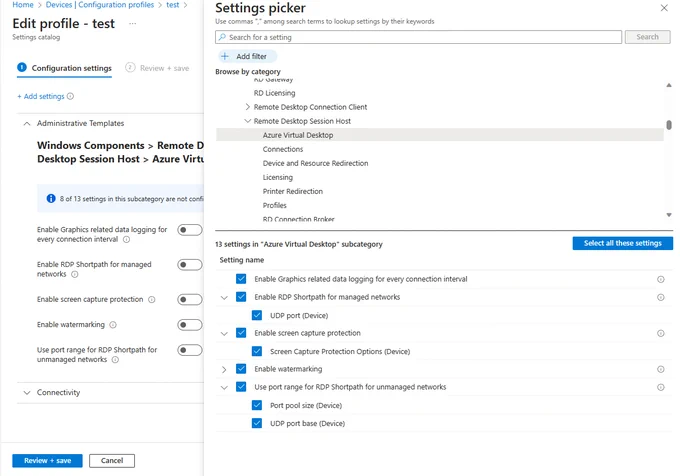Go to the Review + save step tab
Image resolution: width=680 pixels, height=476 pixels.
click(x=157, y=68)
